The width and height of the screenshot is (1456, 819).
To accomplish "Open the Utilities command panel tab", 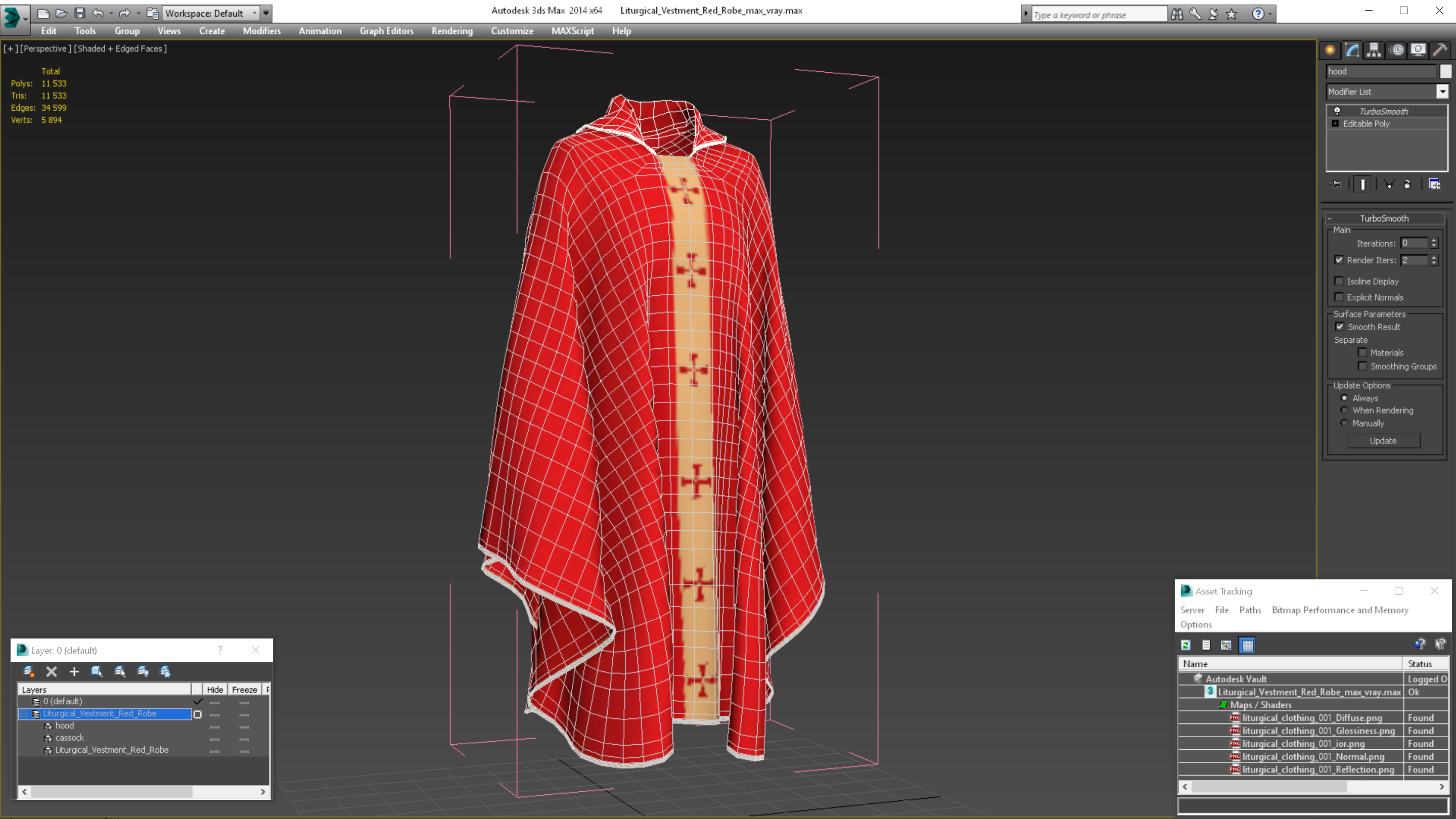I will 1440,50.
